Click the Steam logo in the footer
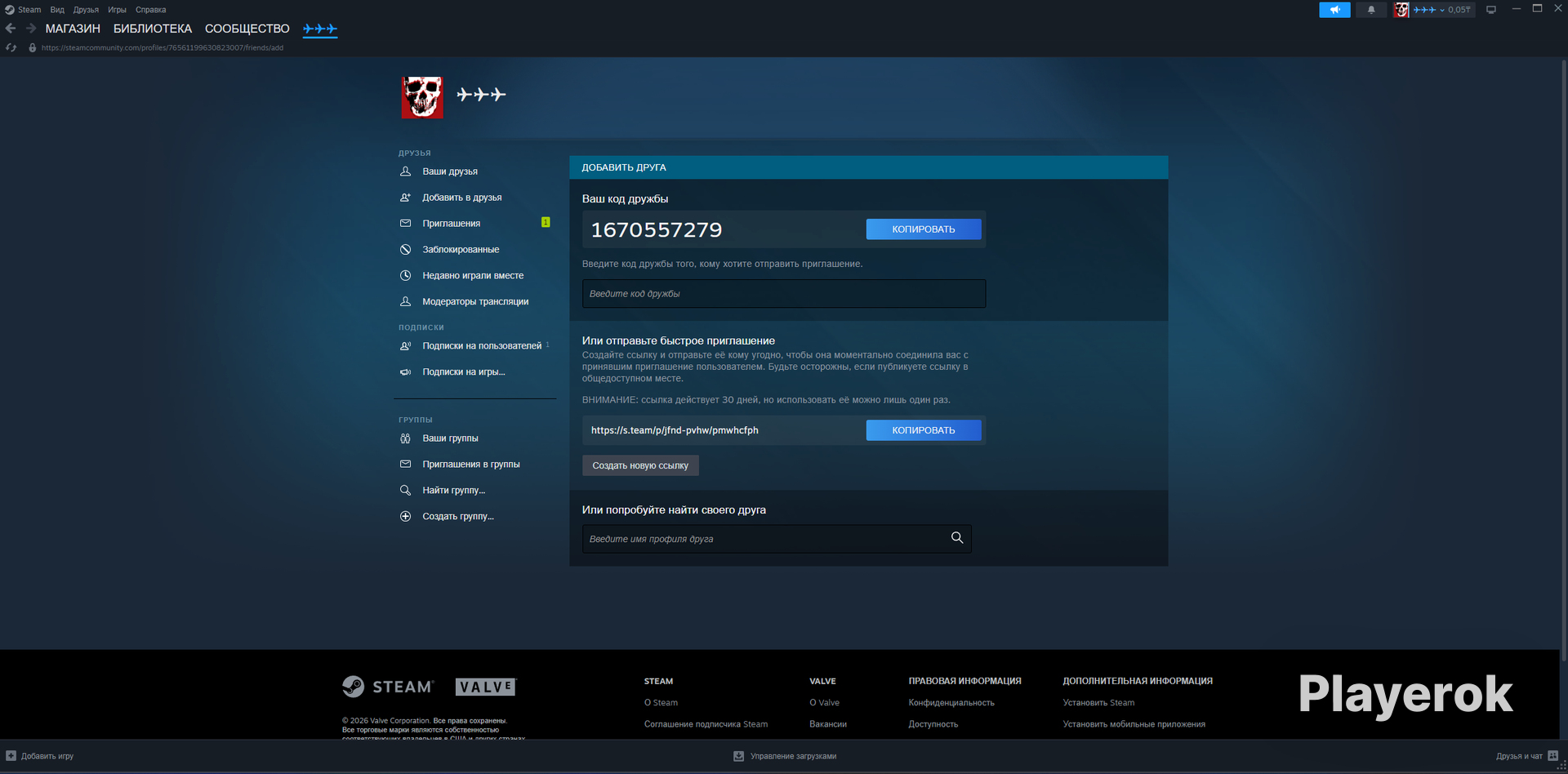Viewport: 1568px width, 774px height. [x=388, y=687]
